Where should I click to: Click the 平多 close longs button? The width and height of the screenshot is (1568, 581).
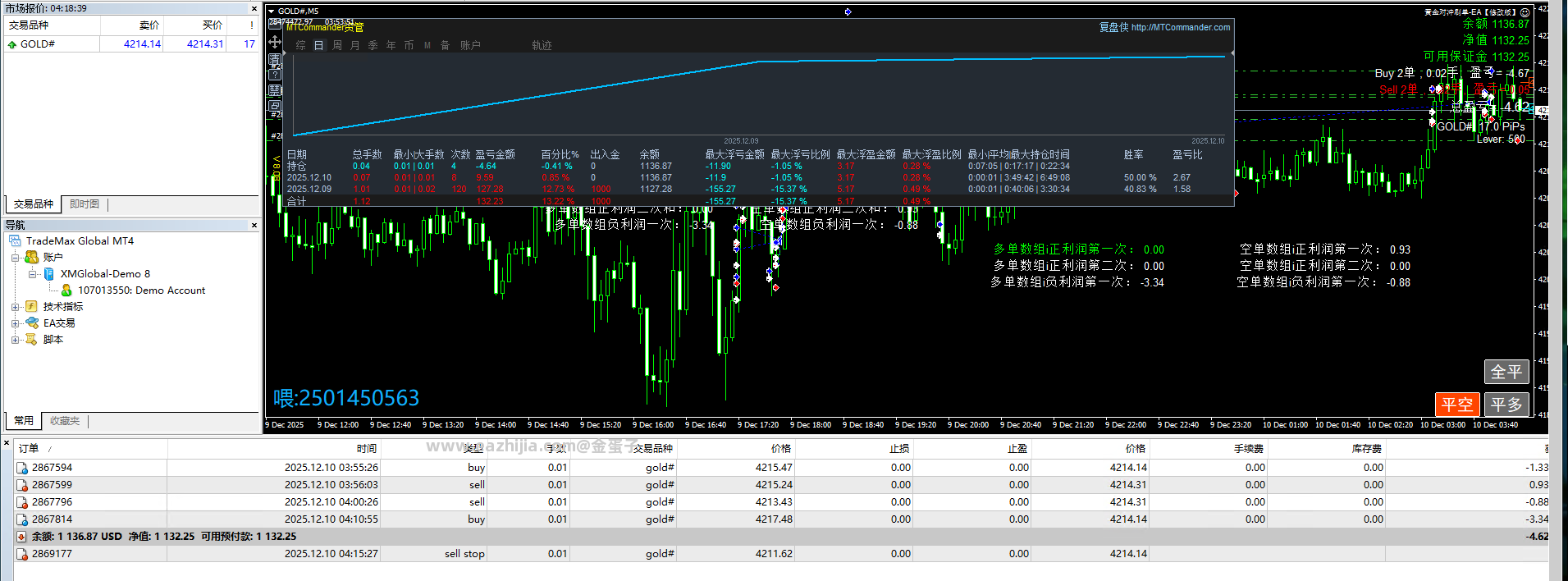point(1506,405)
